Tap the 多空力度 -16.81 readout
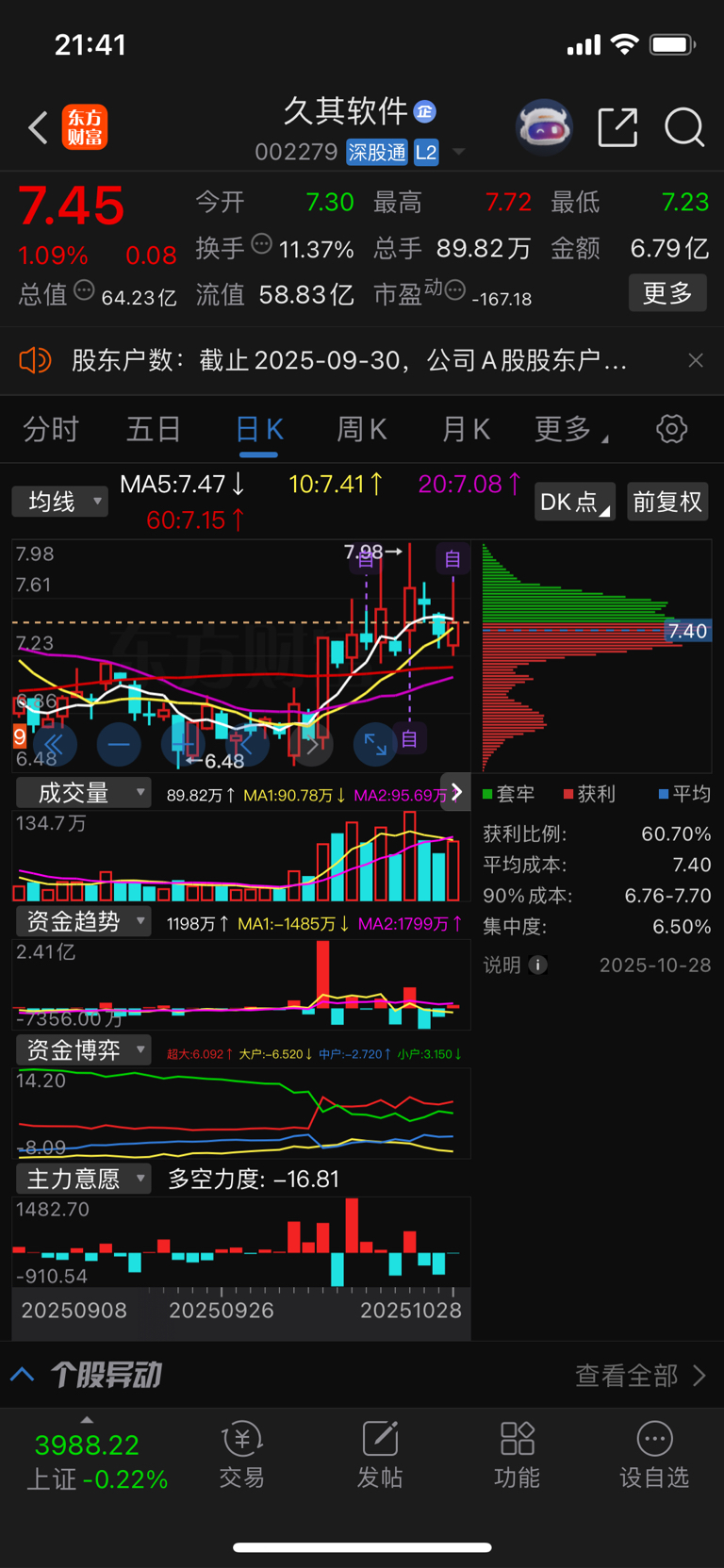This screenshot has width=724, height=1568. click(x=254, y=1179)
